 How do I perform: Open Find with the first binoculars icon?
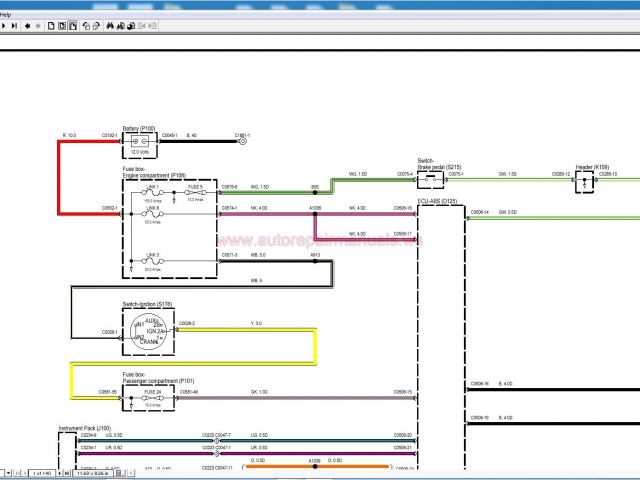(110, 25)
